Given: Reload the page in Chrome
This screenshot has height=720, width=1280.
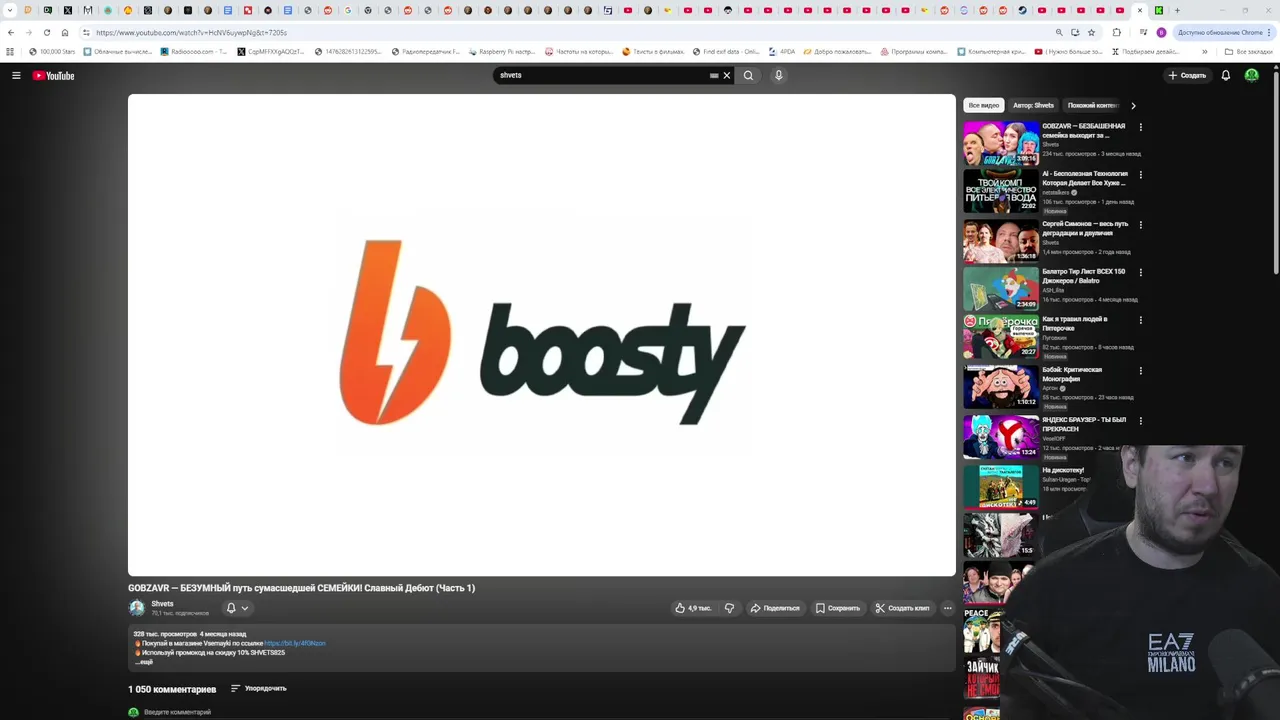Looking at the screenshot, I should (x=46, y=32).
